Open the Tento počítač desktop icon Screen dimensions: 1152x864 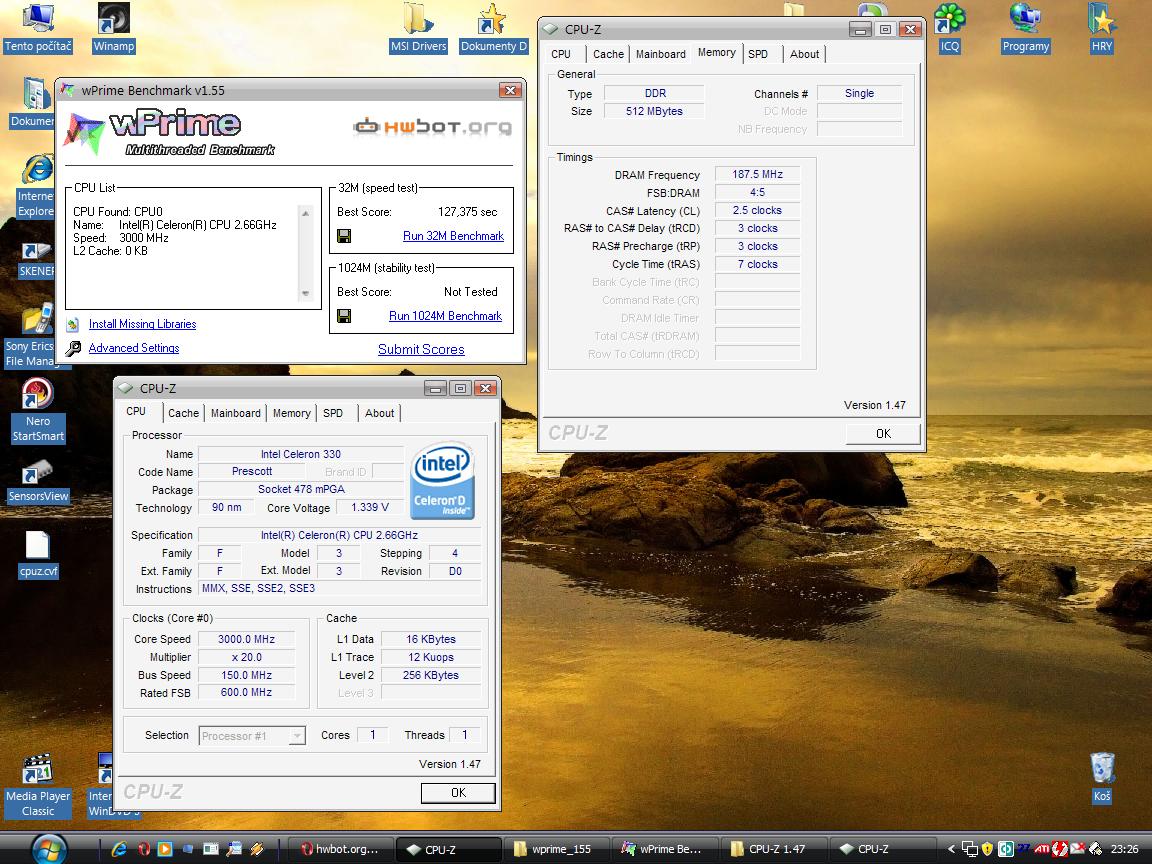click(38, 28)
